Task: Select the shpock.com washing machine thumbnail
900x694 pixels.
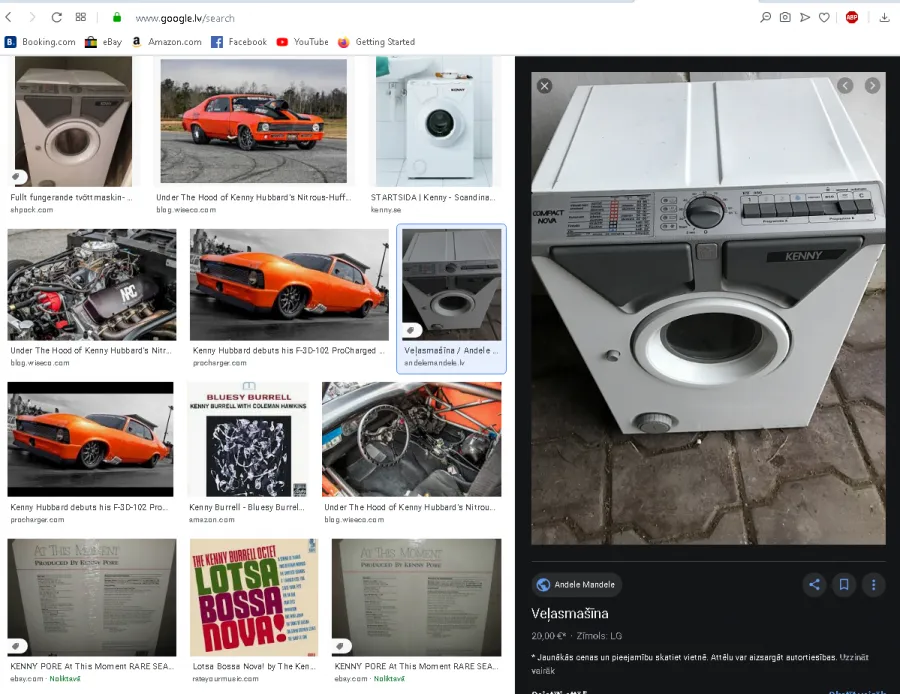Action: [x=73, y=121]
